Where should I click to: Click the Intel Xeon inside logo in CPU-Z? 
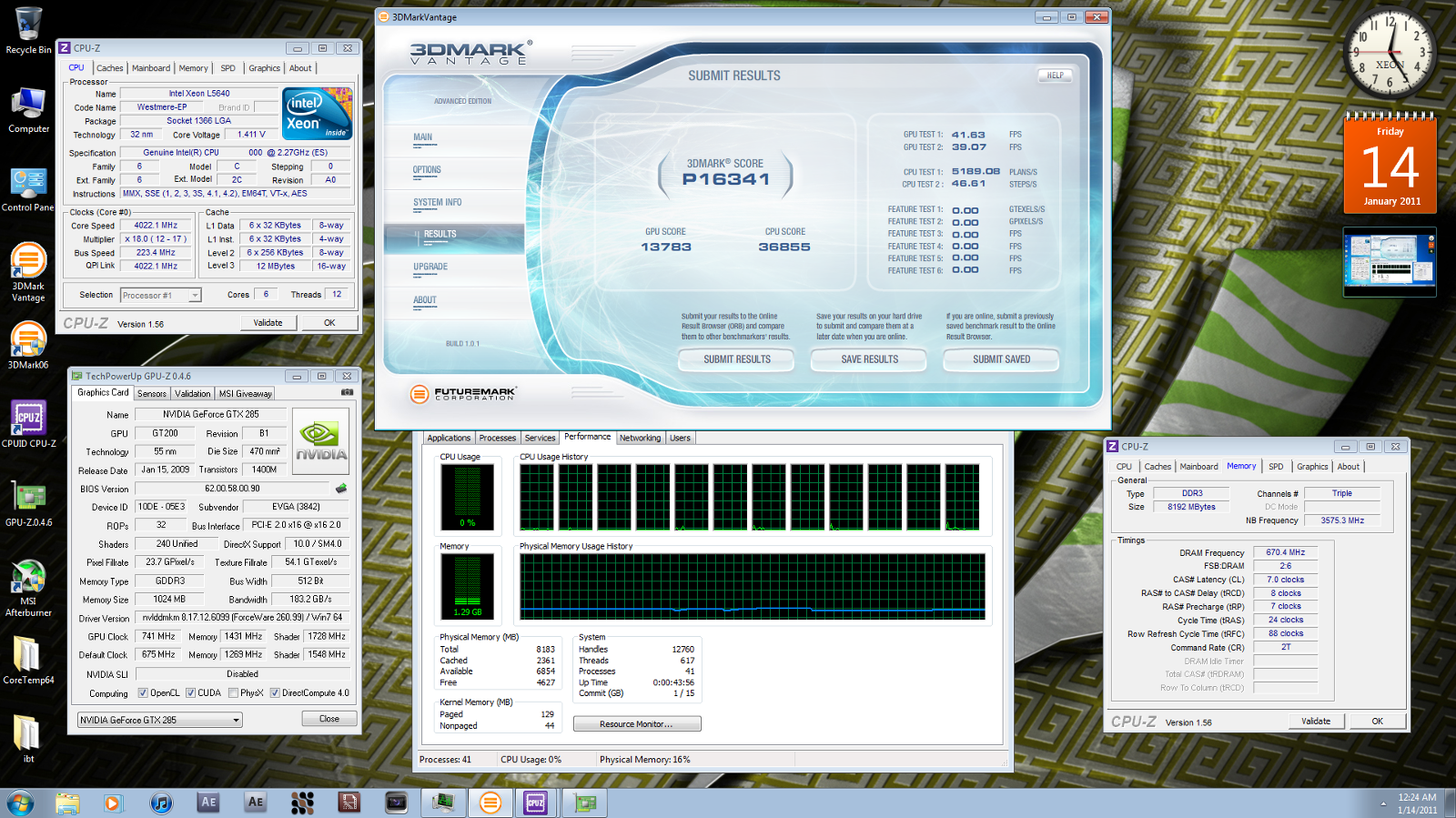pos(318,114)
